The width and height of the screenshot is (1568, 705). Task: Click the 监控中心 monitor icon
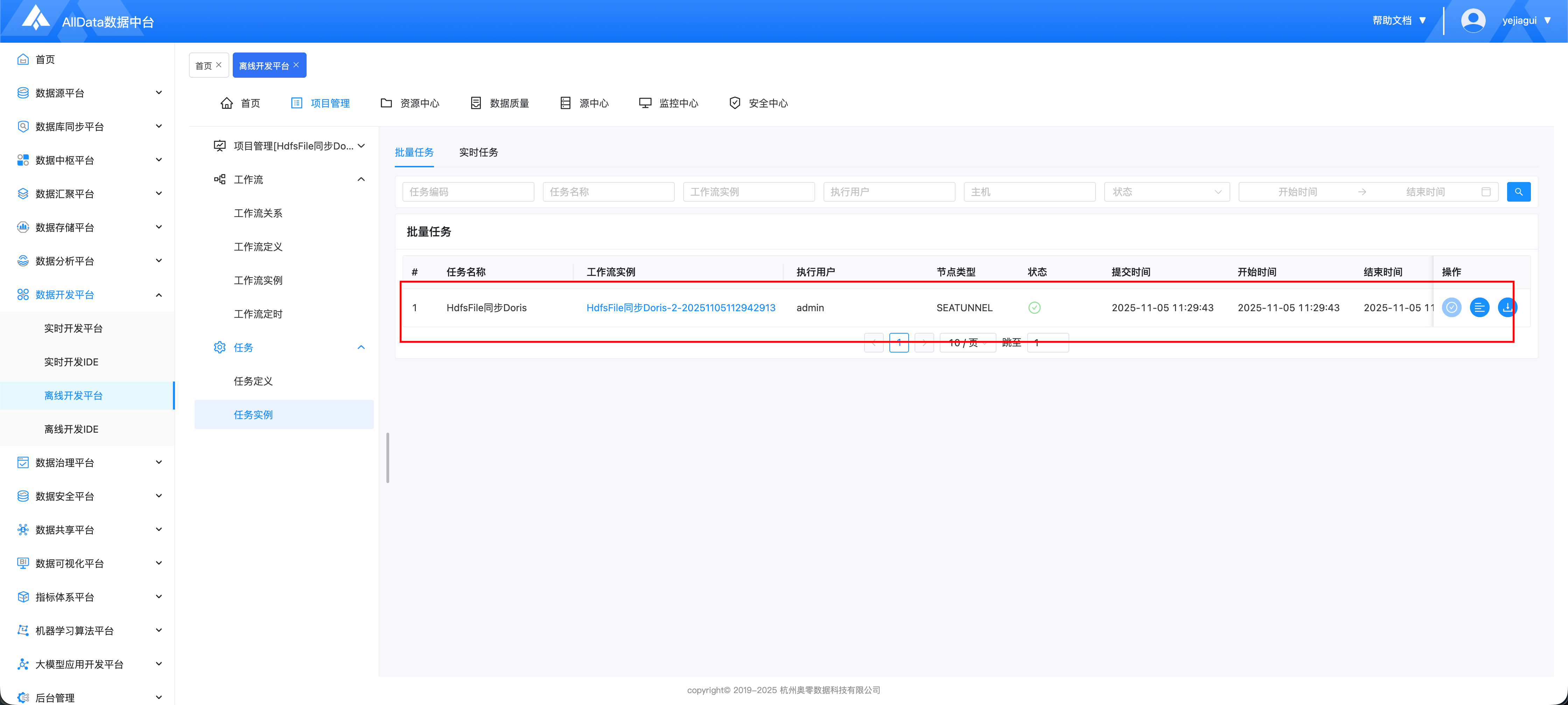coord(645,103)
